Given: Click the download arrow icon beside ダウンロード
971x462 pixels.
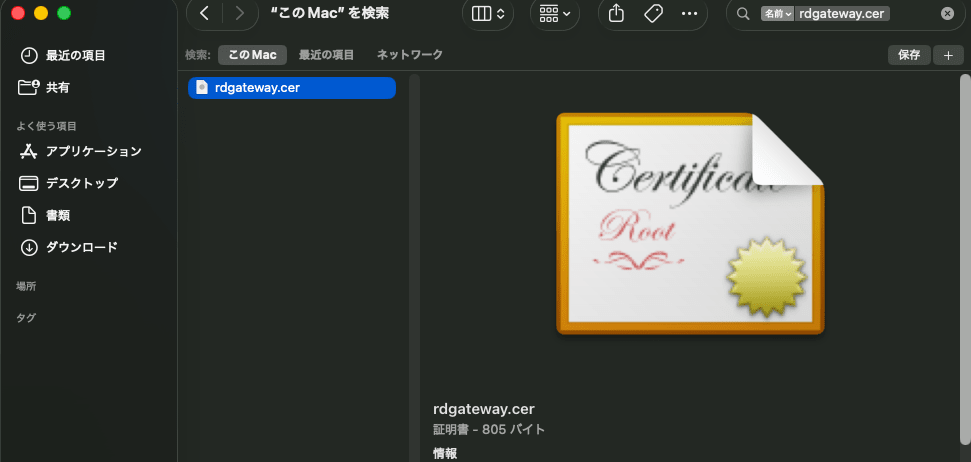Looking at the screenshot, I should coord(29,247).
